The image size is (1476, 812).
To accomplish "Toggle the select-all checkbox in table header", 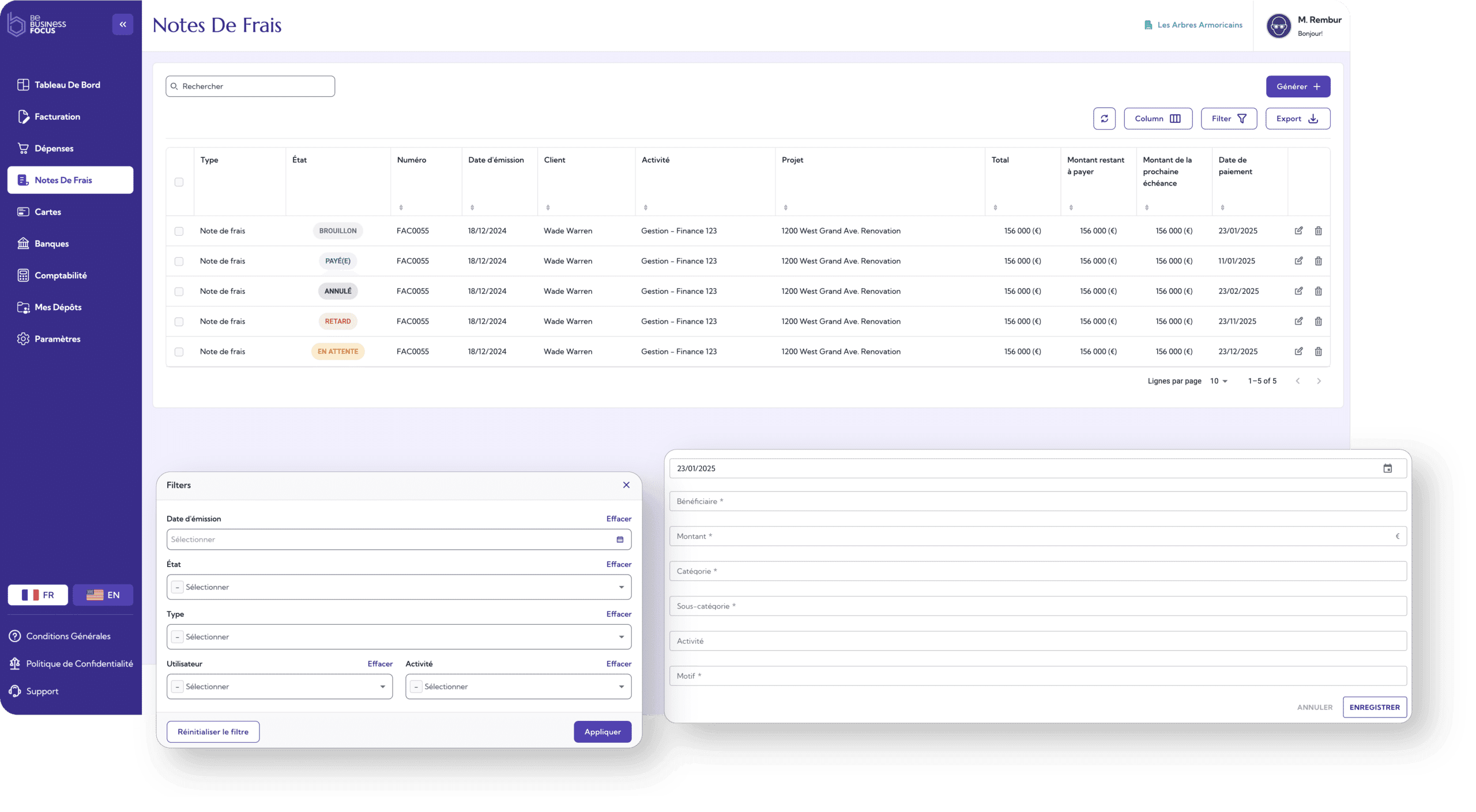I will 179,182.
